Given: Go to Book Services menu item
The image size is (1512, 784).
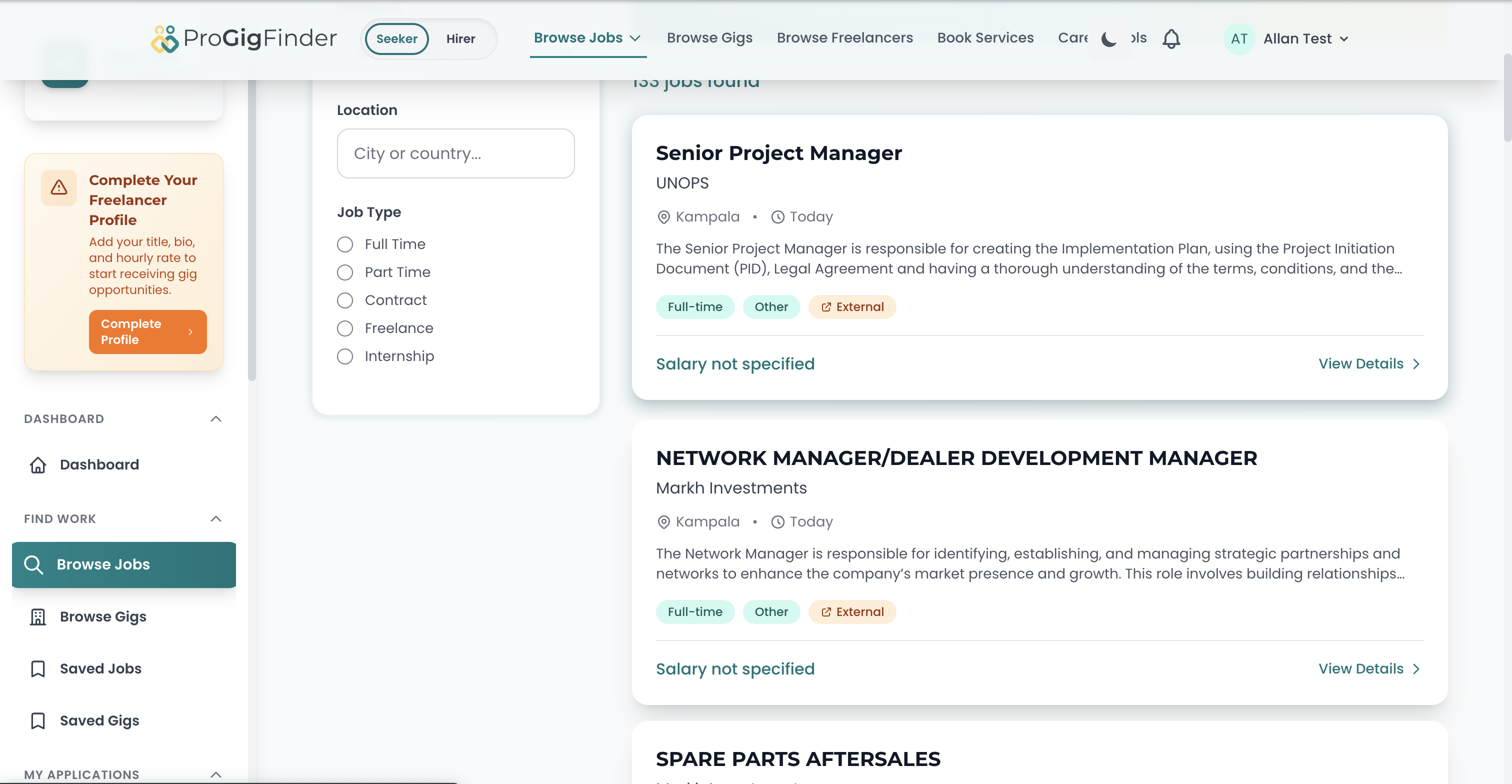Looking at the screenshot, I should coord(985,37).
